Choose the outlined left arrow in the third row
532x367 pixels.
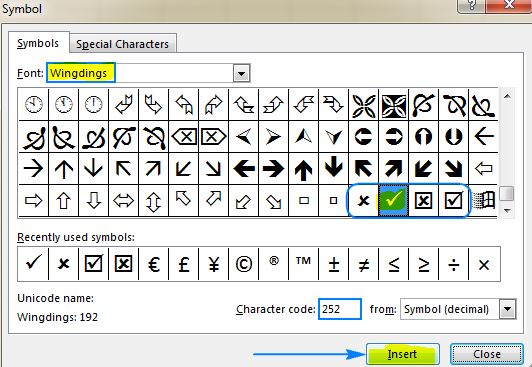click(x=483, y=169)
